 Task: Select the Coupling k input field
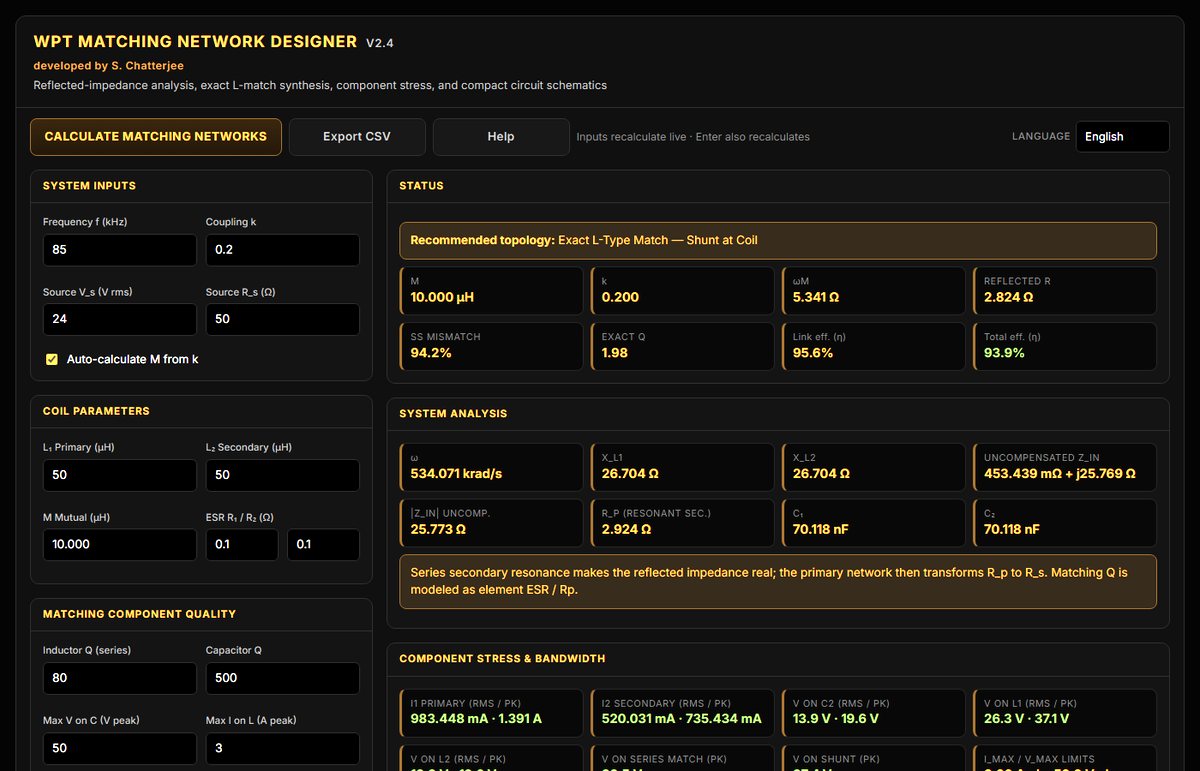coord(282,250)
